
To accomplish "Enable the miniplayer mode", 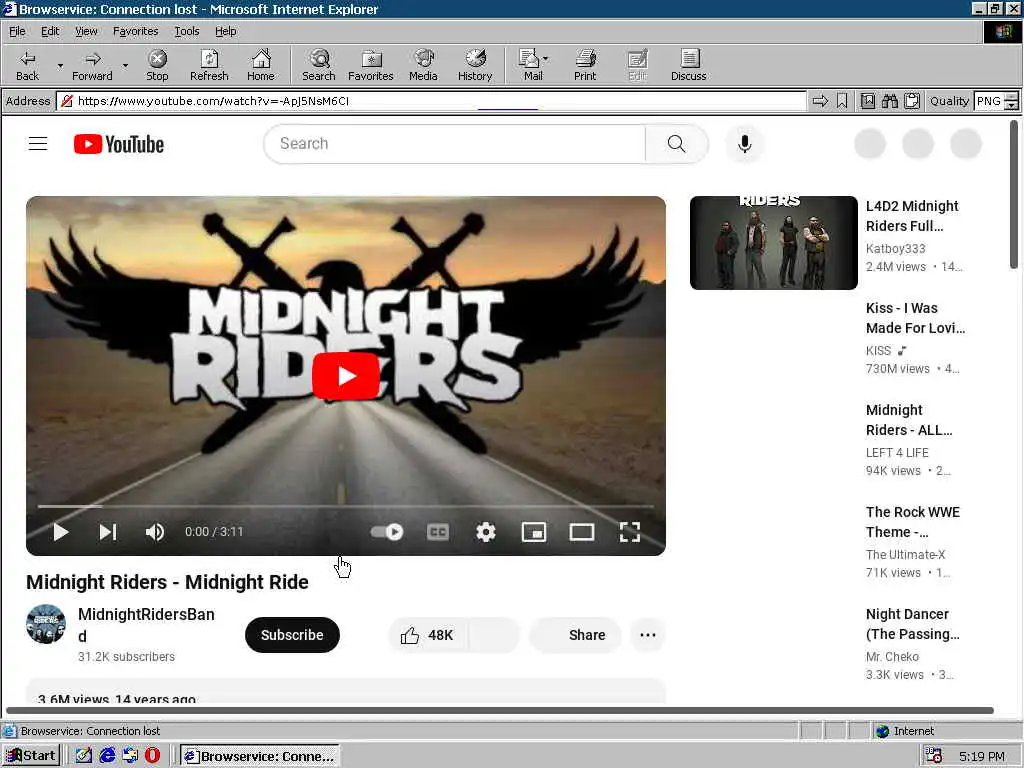I will click(x=534, y=532).
